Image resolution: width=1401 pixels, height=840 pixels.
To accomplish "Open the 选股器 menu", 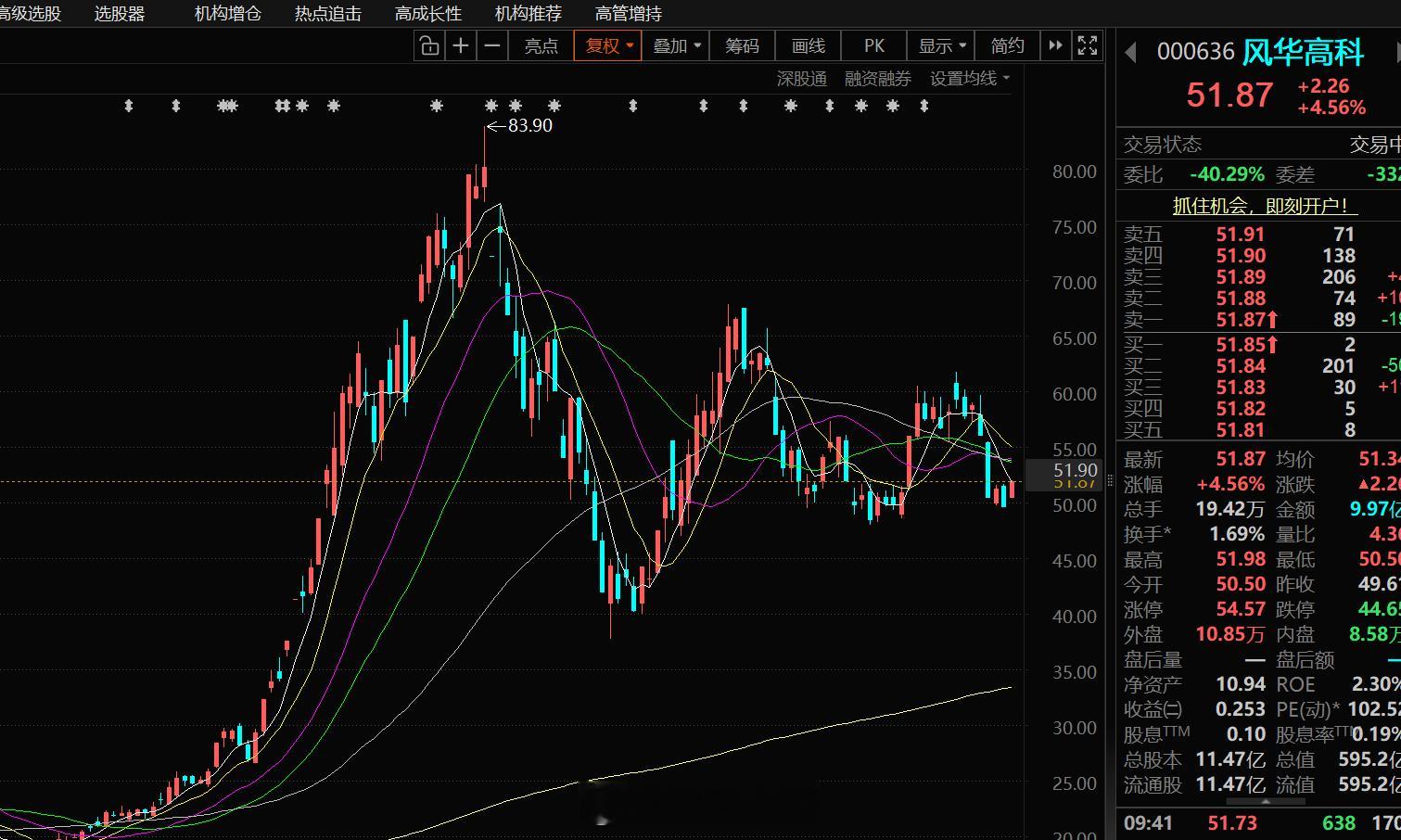I will coord(120,14).
